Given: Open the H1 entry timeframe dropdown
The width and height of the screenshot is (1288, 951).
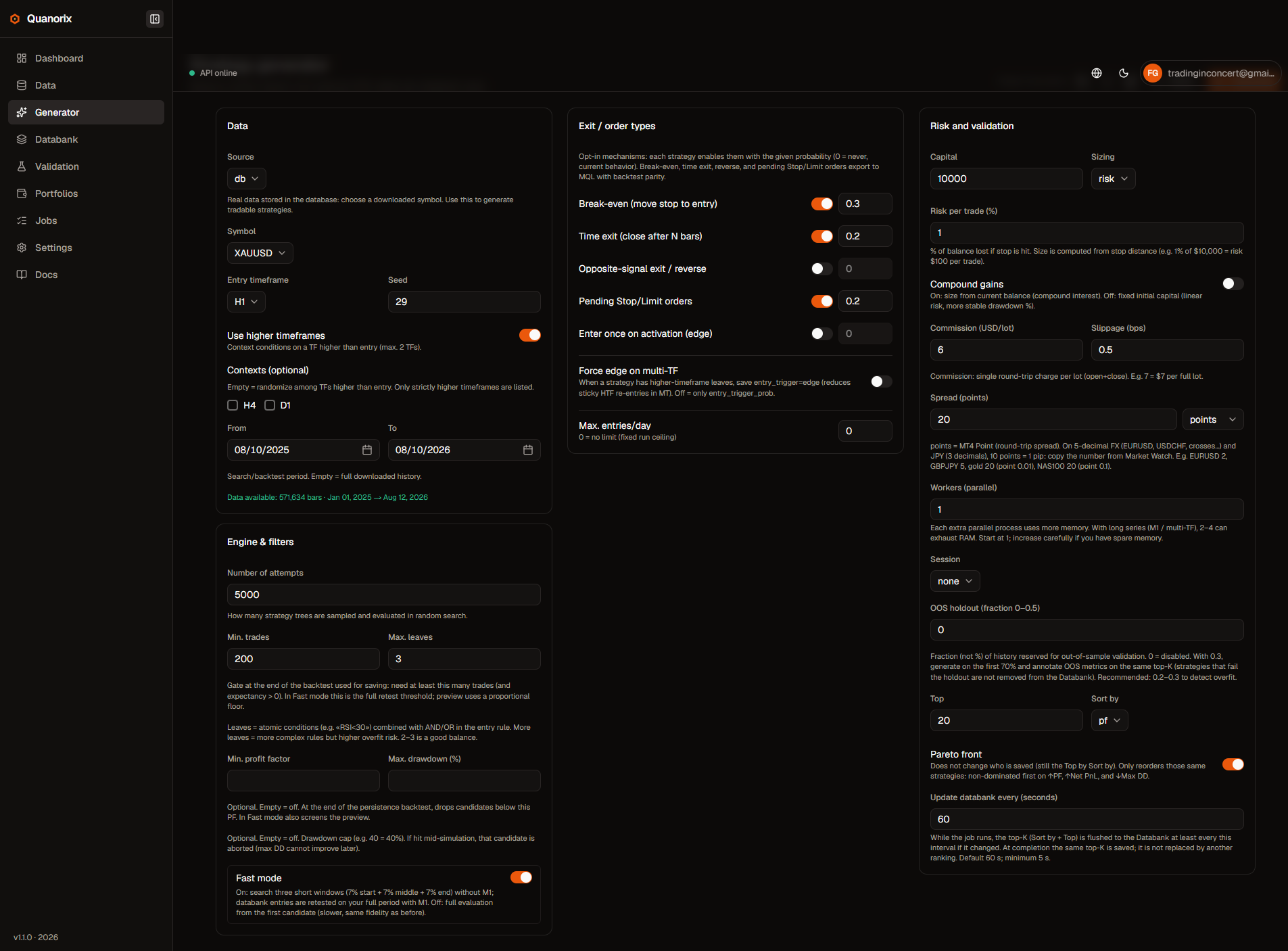Looking at the screenshot, I should (x=246, y=302).
